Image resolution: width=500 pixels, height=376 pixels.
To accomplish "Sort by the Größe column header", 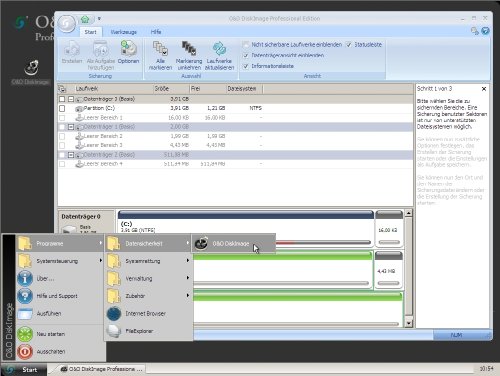I will (x=171, y=89).
